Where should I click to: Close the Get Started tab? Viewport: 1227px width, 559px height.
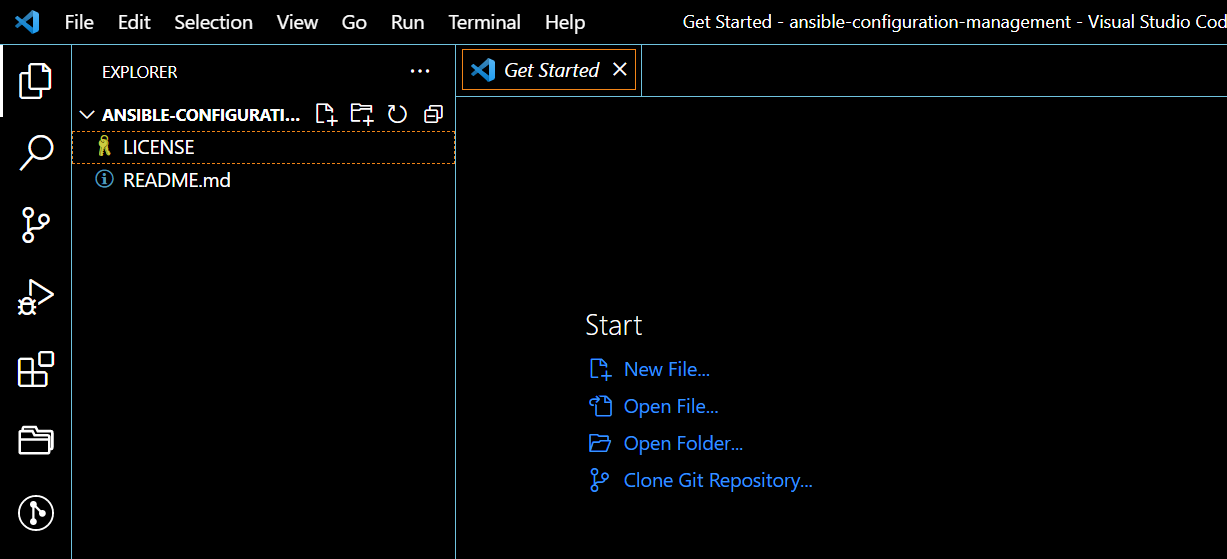click(x=620, y=70)
